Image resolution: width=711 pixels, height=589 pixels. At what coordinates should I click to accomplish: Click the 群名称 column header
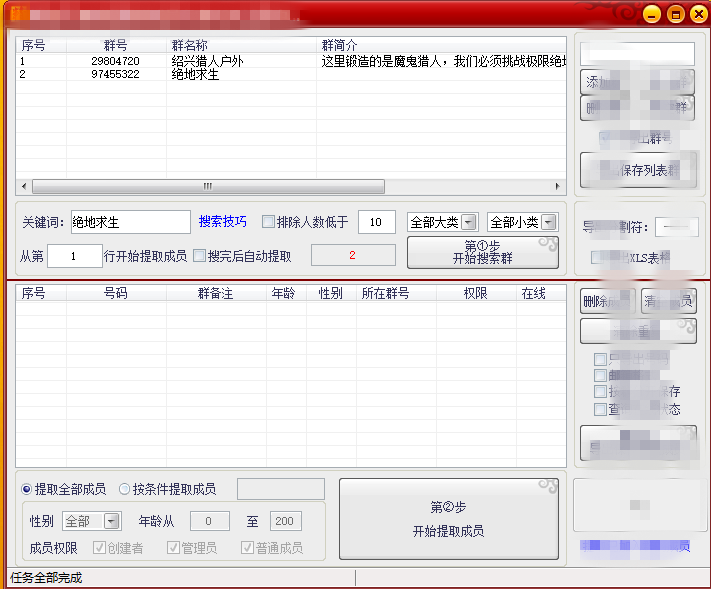click(x=241, y=45)
